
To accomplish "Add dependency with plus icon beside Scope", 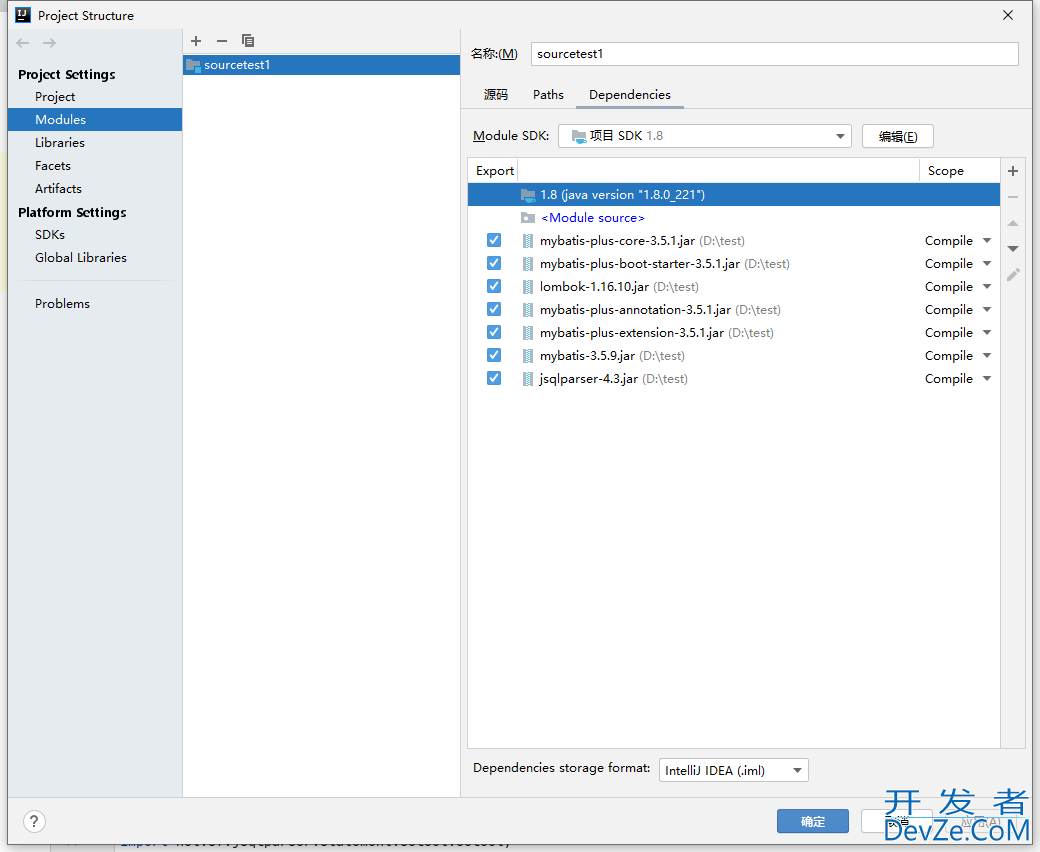I will point(1013,171).
